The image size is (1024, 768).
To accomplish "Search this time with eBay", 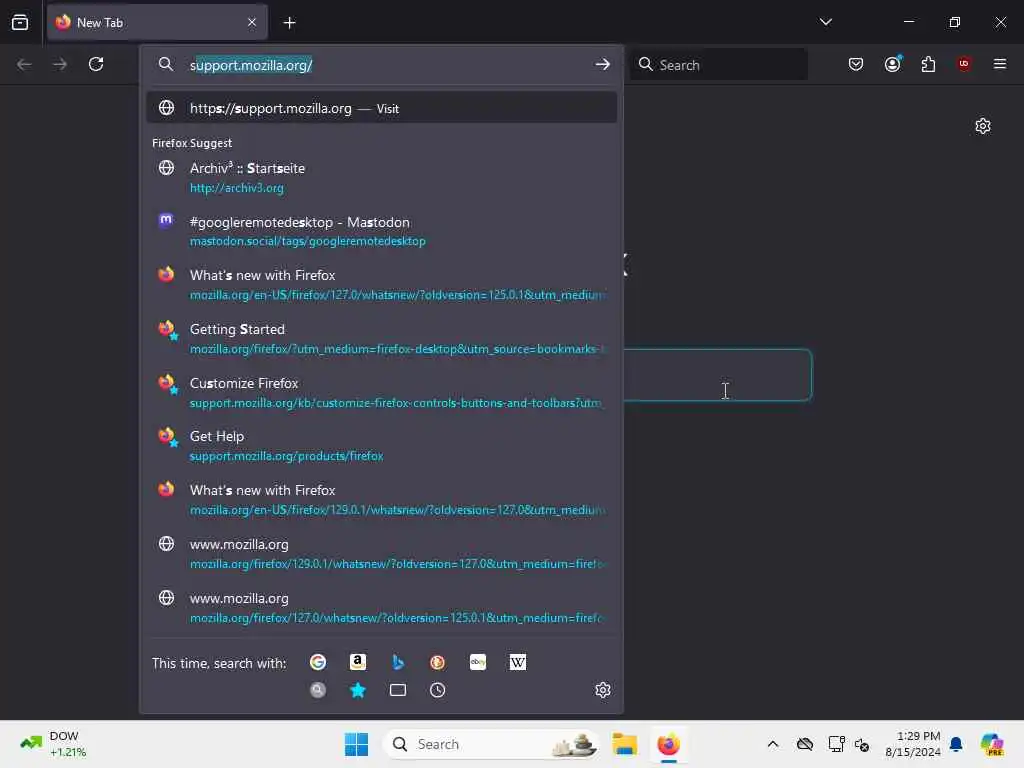I will click(x=477, y=662).
